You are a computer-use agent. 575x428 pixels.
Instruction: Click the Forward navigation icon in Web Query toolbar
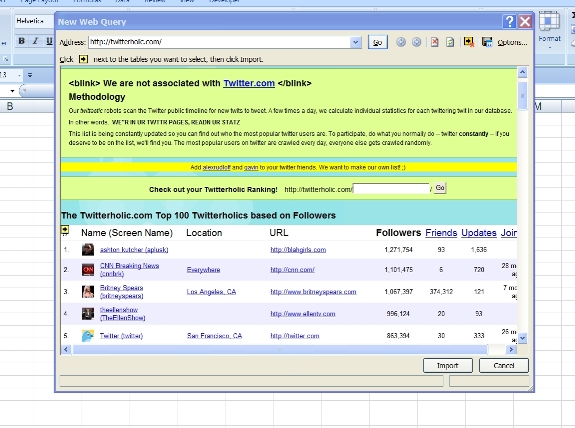tap(416, 42)
